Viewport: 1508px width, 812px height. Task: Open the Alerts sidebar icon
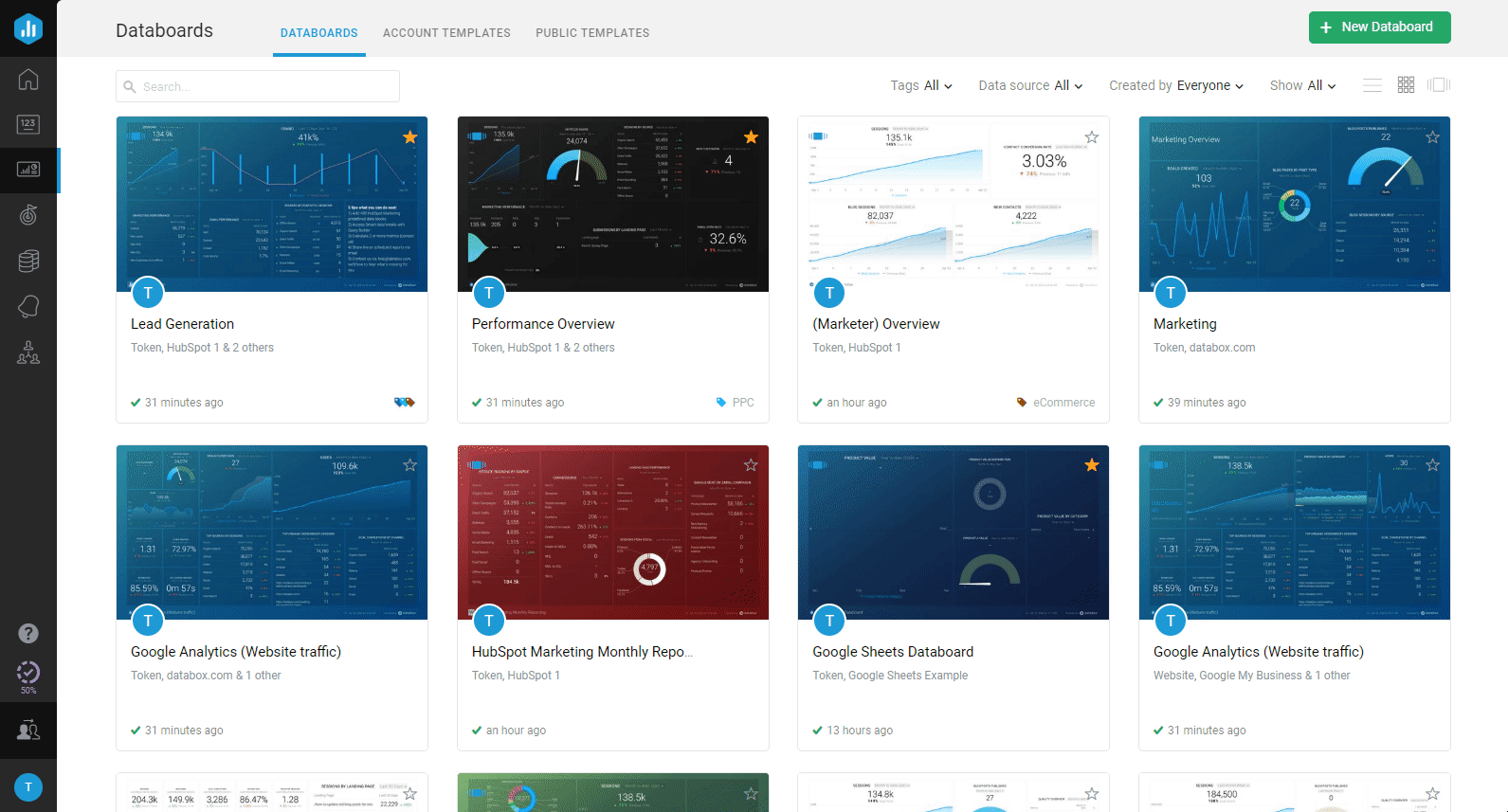pyautogui.click(x=28, y=306)
